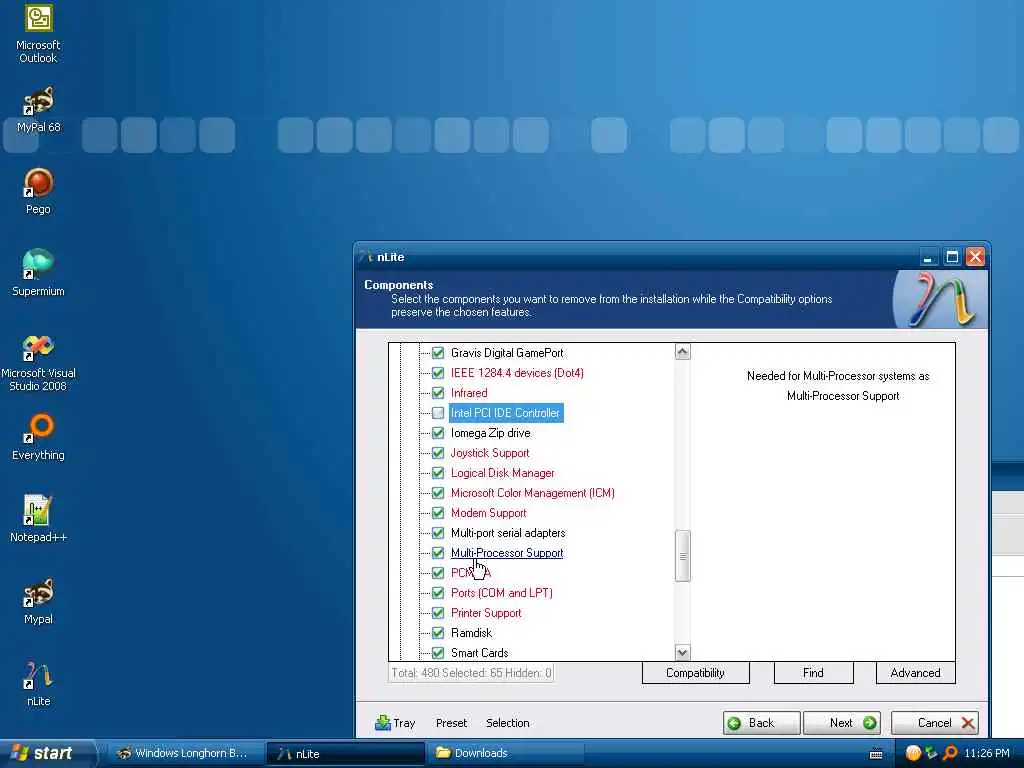The width and height of the screenshot is (1024, 768).
Task: Select the Logical Disk Manager entry
Action: click(x=502, y=473)
